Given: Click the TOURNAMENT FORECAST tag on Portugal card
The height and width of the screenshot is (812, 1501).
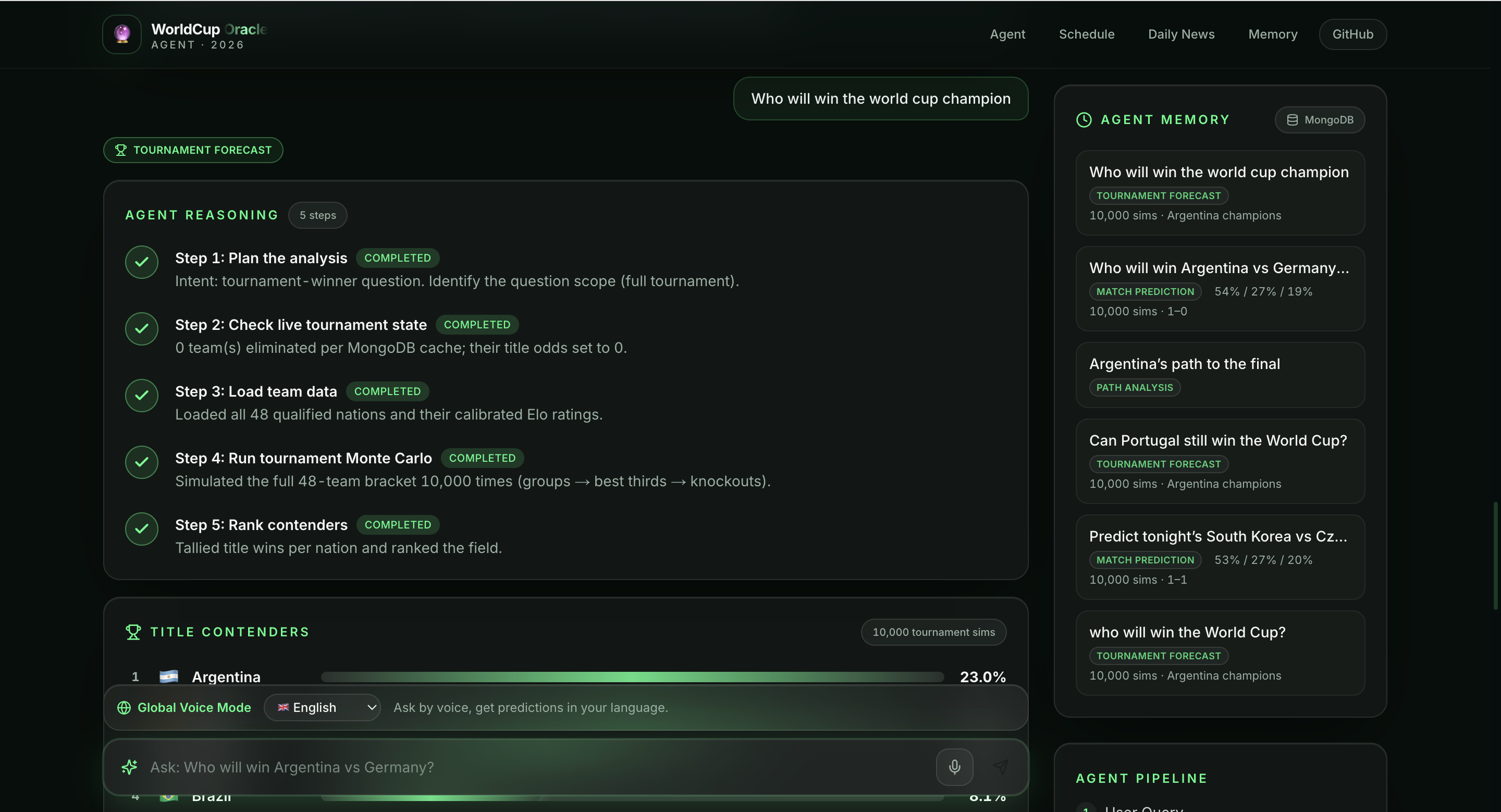Looking at the screenshot, I should click(x=1159, y=464).
